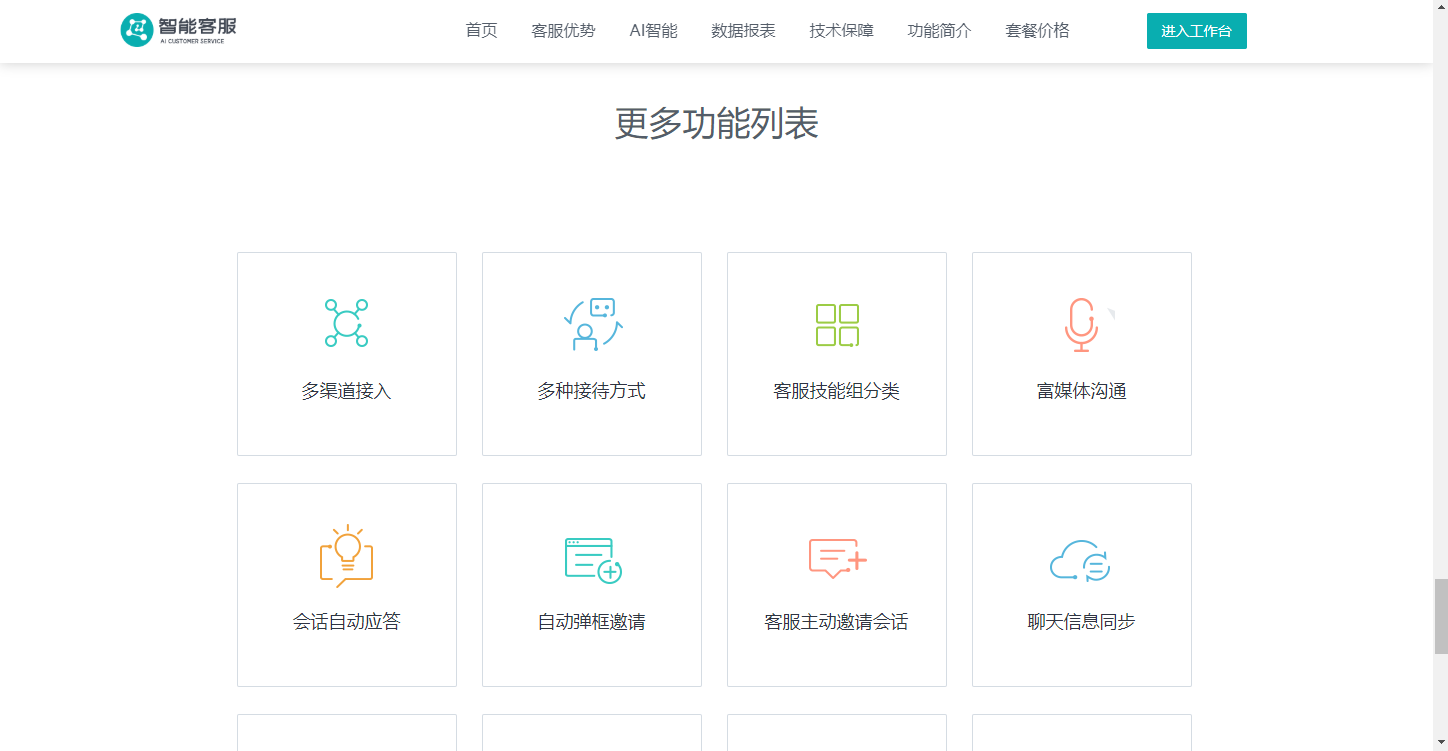Click the page vertical scrollbar thumb
This screenshot has height=751, width=1448.
(1440, 616)
